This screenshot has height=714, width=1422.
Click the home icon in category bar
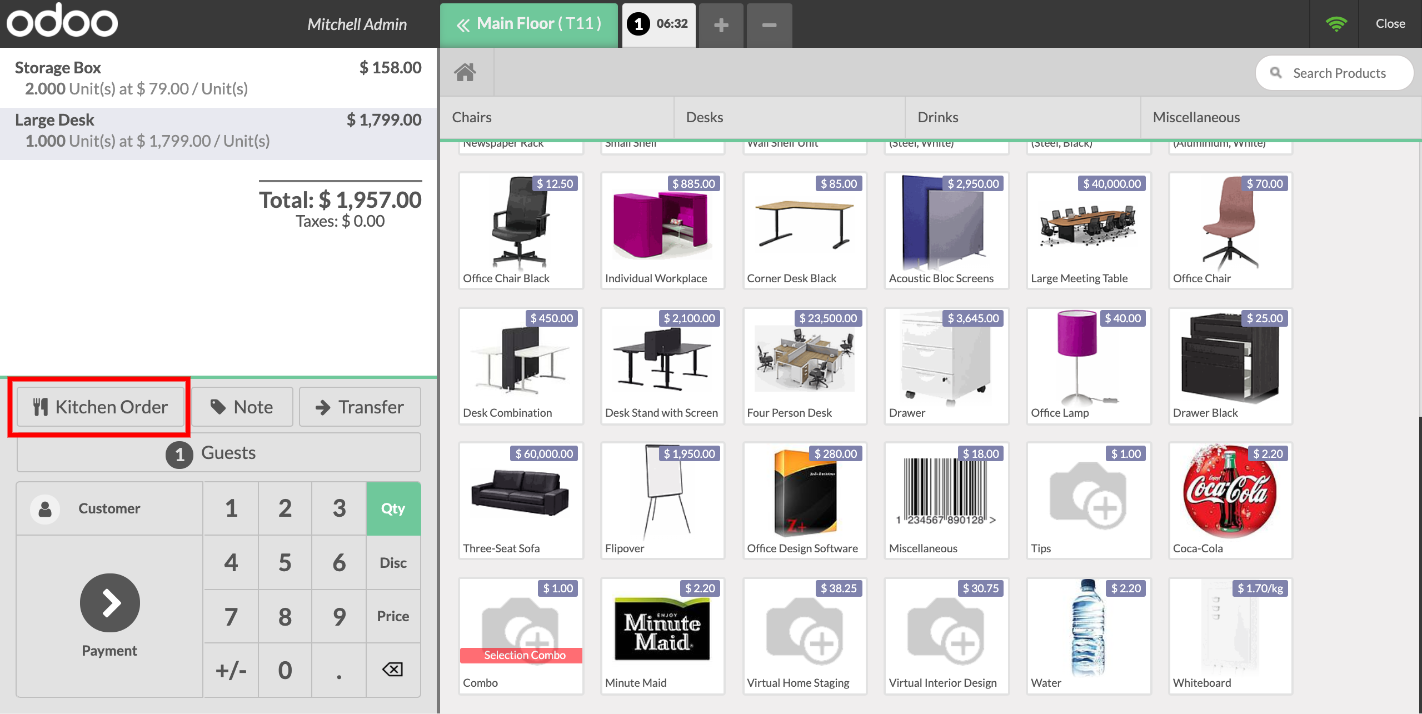464,73
